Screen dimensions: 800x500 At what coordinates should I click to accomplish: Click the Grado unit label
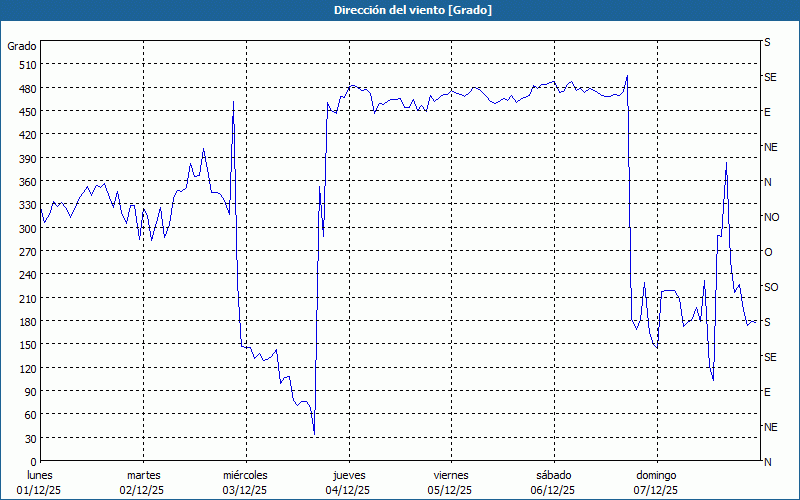click(x=22, y=46)
